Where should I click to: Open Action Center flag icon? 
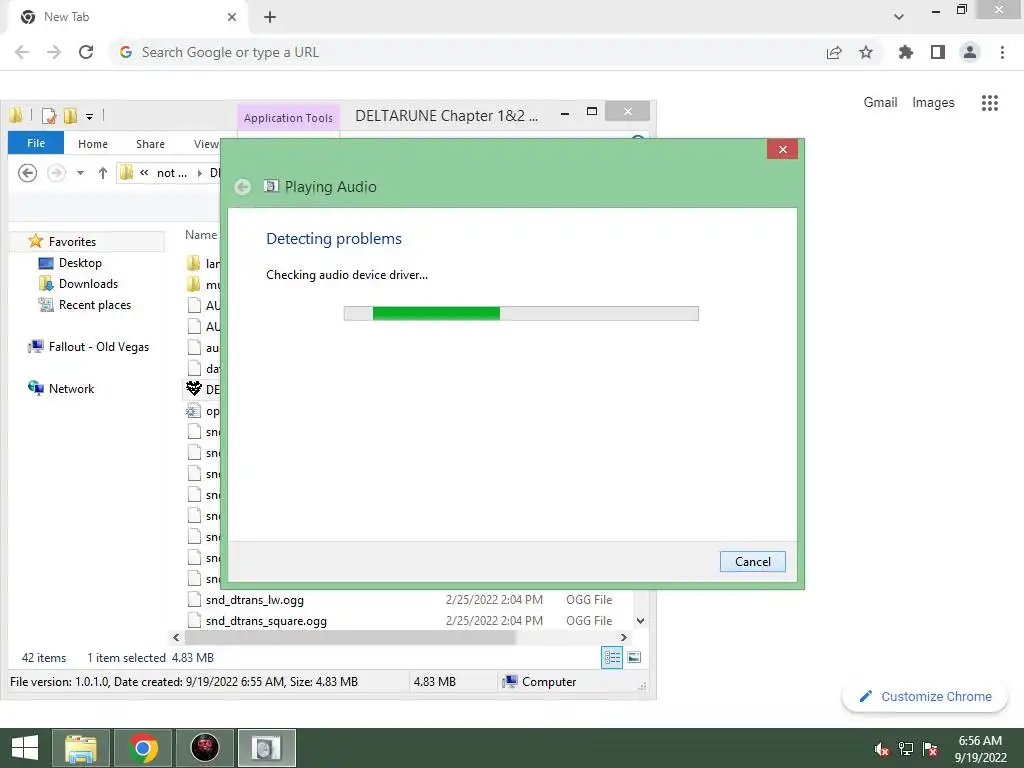930,749
